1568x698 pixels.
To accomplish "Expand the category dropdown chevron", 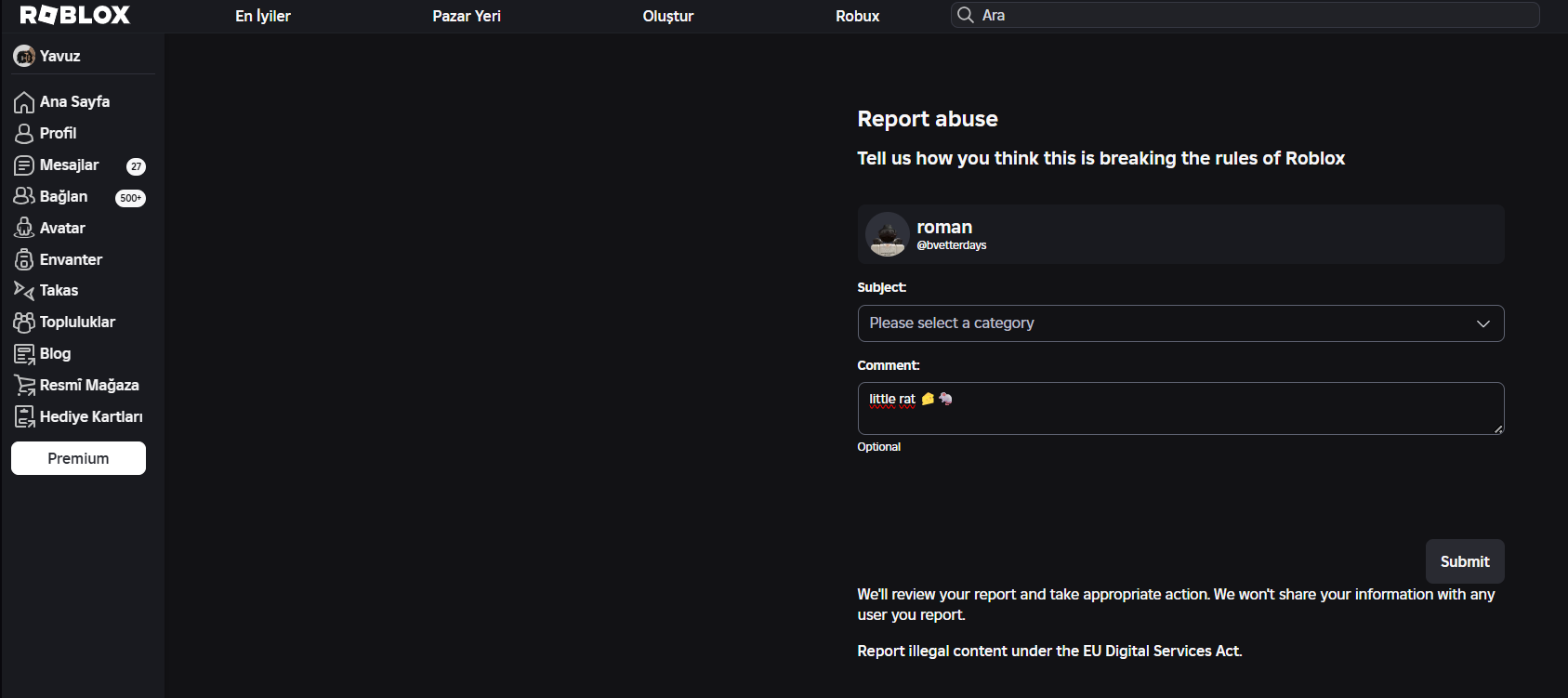I will pyautogui.click(x=1483, y=323).
